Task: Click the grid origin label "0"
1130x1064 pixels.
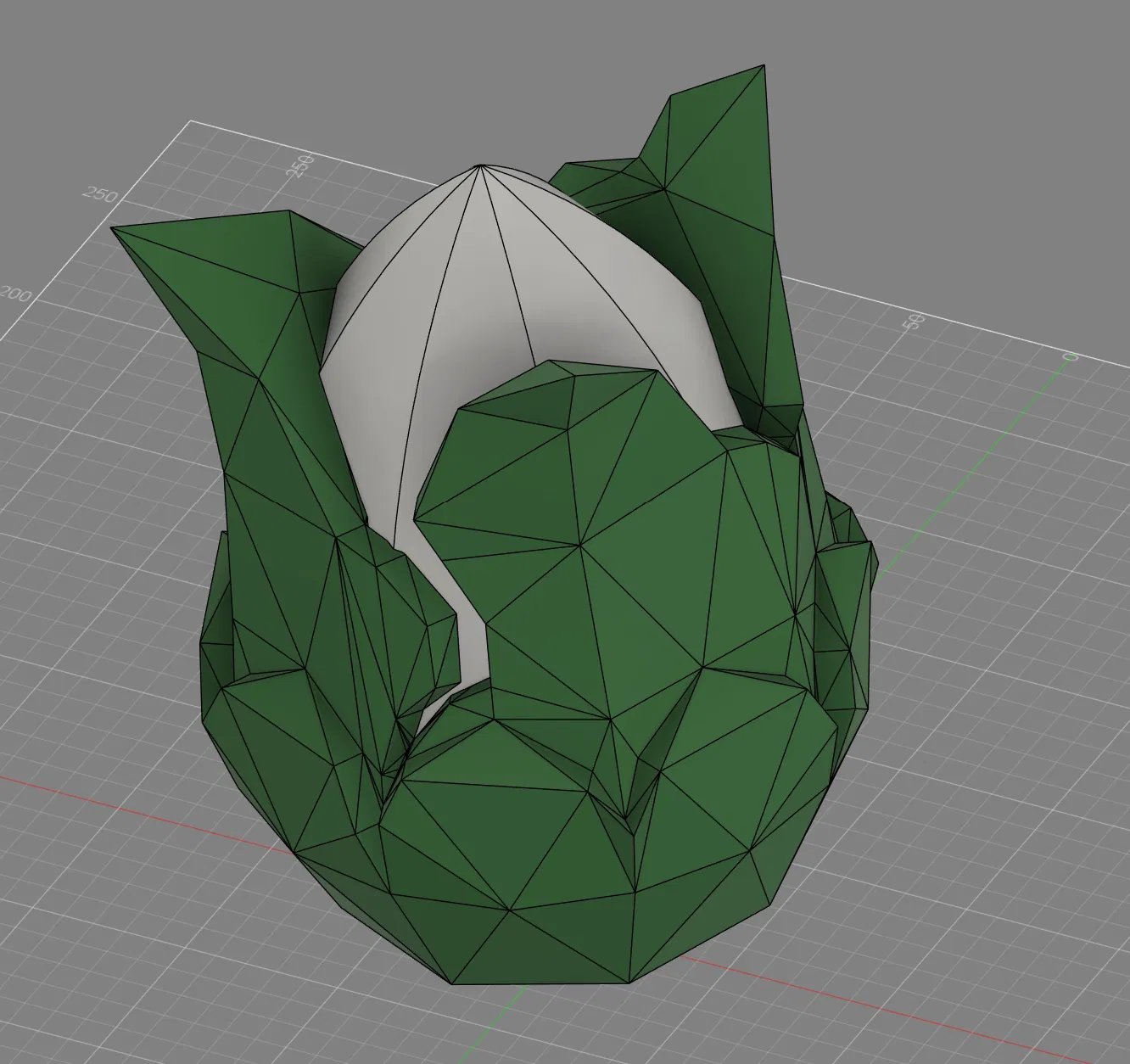Action: pos(1071,356)
